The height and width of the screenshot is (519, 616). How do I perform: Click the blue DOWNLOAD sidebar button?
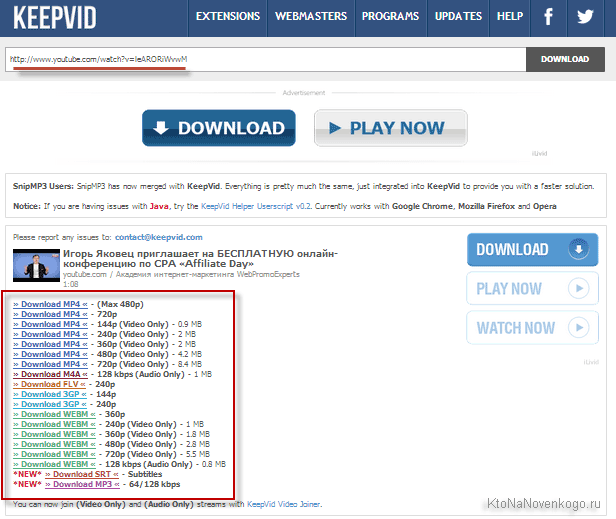click(x=532, y=249)
